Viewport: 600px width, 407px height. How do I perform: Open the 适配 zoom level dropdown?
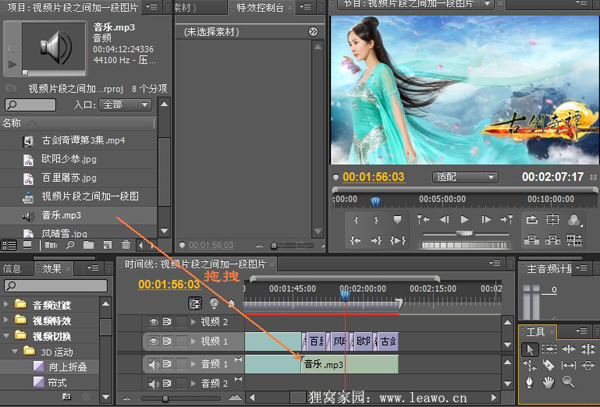[465, 177]
